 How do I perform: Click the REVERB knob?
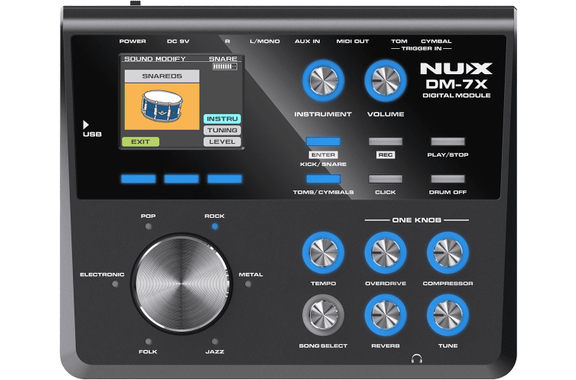pos(385,315)
